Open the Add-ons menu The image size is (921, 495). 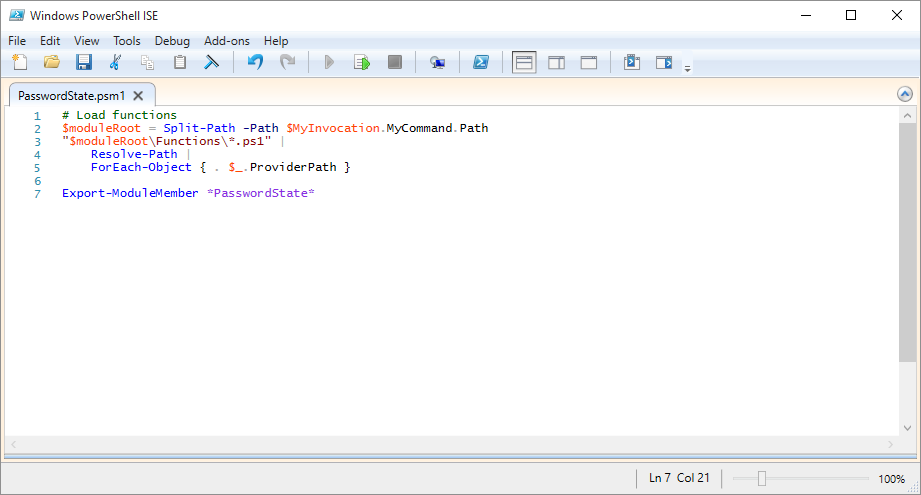(x=227, y=41)
